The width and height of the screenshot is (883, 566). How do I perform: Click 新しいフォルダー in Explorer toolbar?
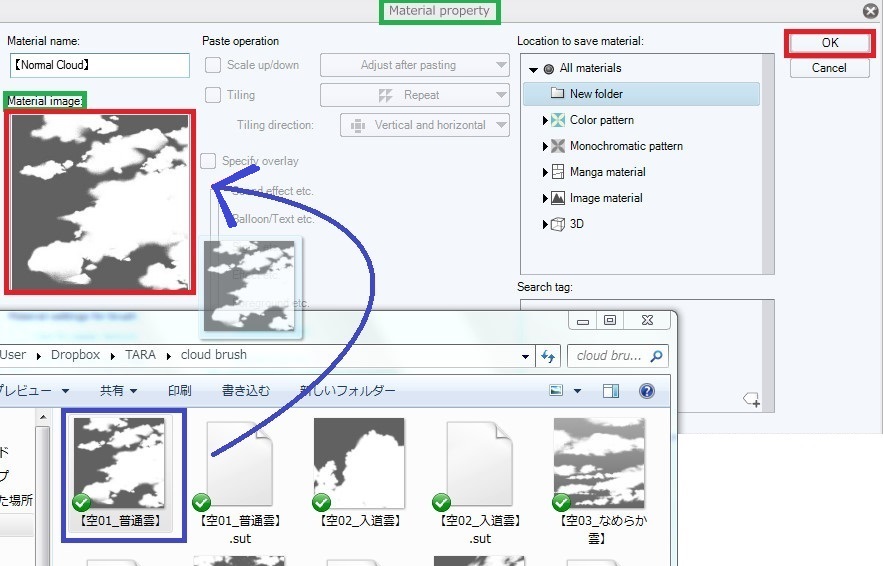(x=347, y=391)
